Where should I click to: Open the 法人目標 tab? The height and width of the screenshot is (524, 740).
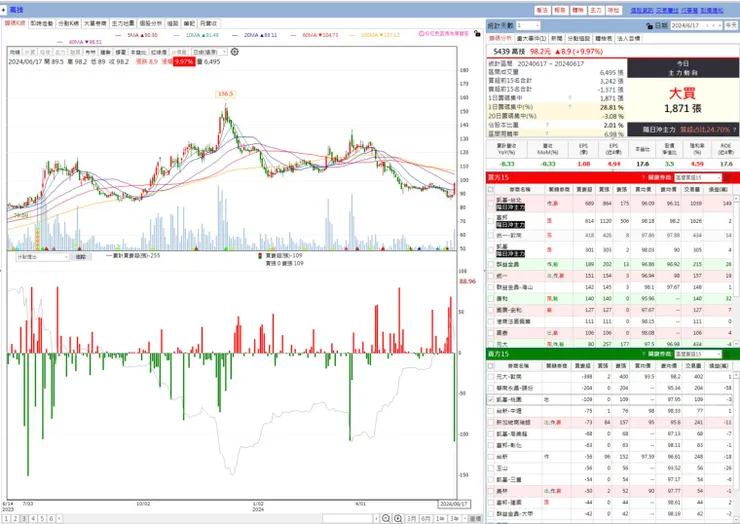pos(629,38)
